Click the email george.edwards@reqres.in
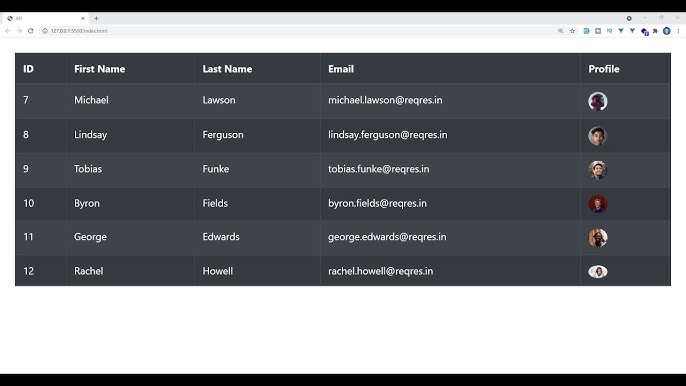The image size is (686, 386). pos(387,237)
